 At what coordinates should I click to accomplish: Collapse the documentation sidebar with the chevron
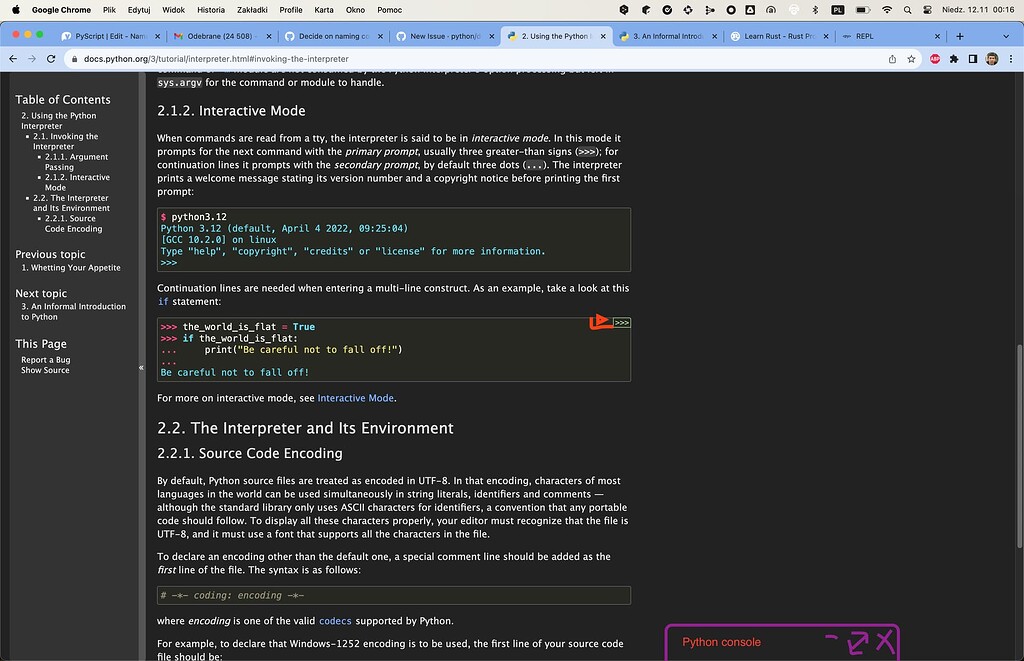pyautogui.click(x=141, y=367)
